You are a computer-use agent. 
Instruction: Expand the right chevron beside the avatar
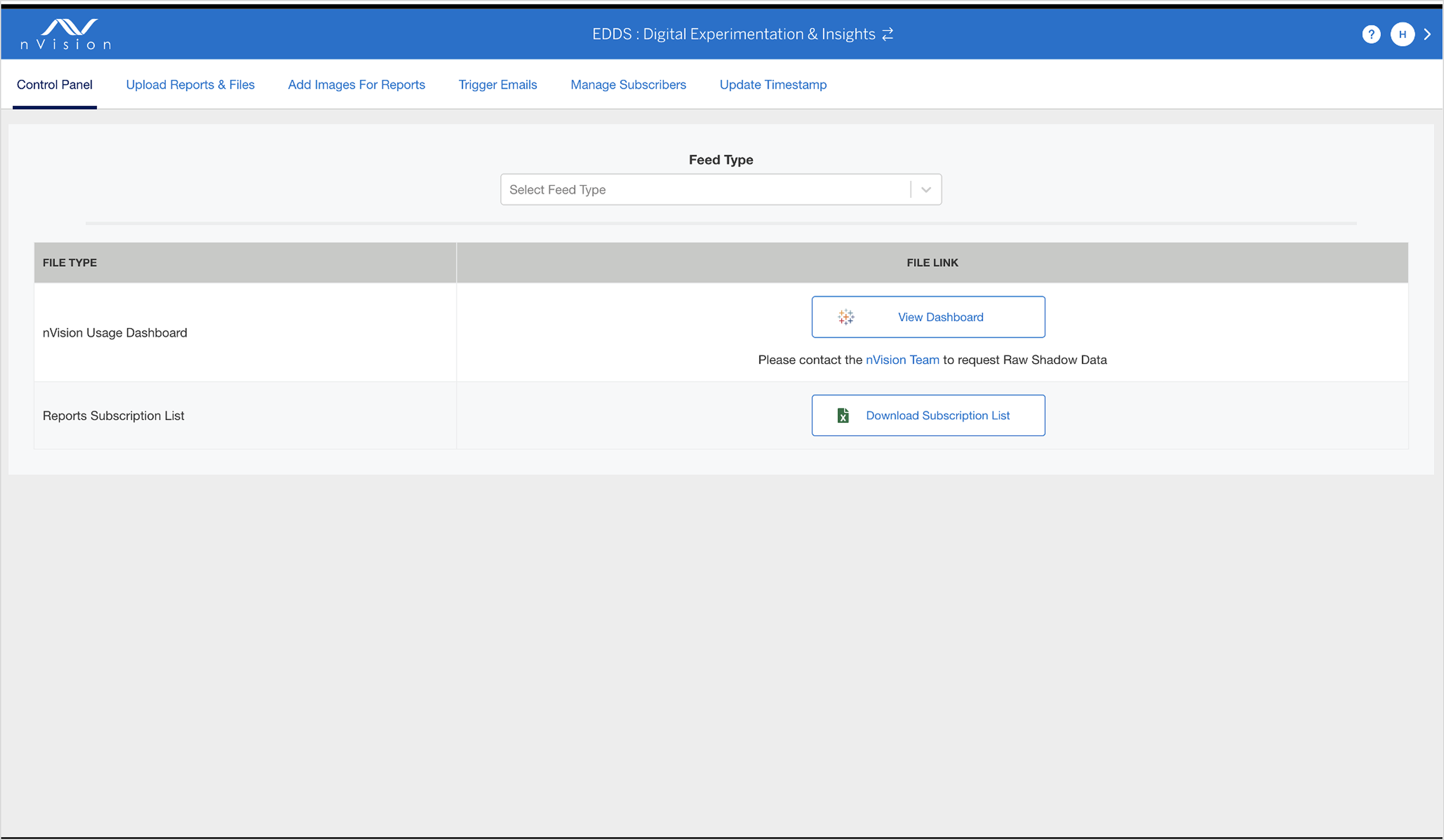click(1427, 34)
